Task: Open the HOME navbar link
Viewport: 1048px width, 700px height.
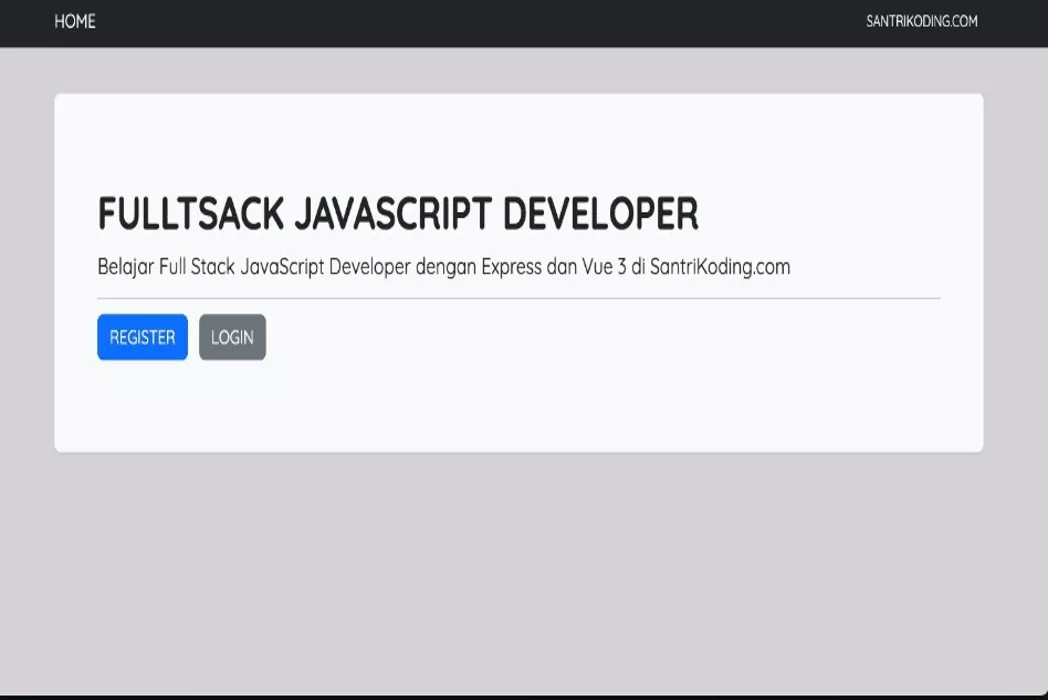Action: point(75,21)
